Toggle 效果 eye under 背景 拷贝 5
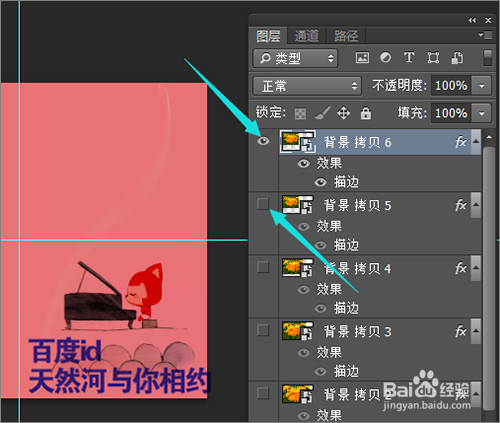Image resolution: width=500 pixels, height=423 pixels. pyautogui.click(x=304, y=227)
